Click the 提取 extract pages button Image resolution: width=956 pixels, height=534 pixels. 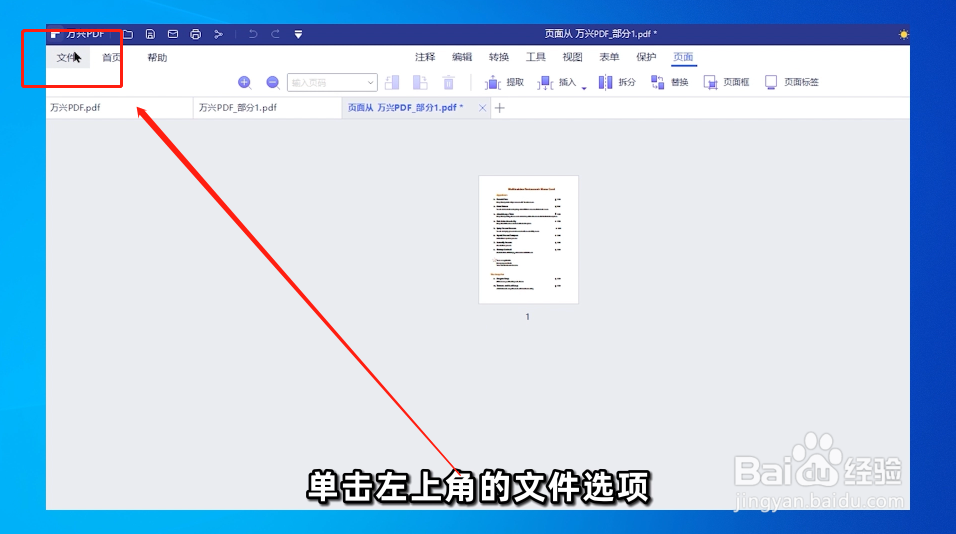pos(504,82)
